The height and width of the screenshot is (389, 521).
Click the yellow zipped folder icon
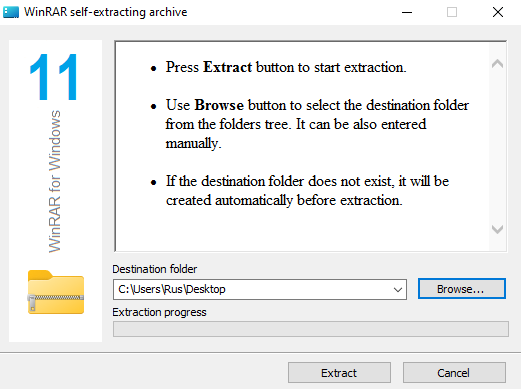[x=56, y=292]
